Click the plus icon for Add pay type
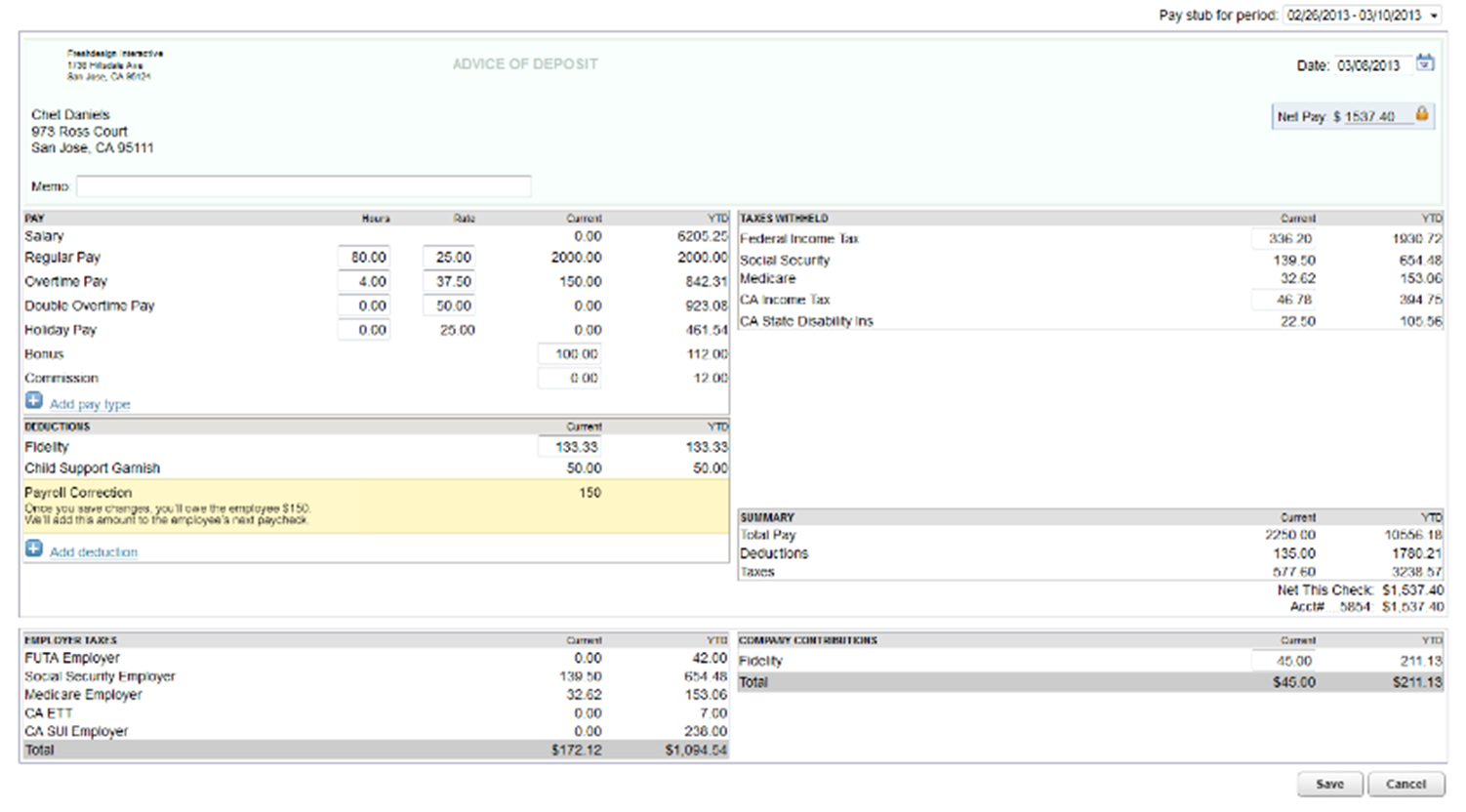The width and height of the screenshot is (1466, 812). 34,401
